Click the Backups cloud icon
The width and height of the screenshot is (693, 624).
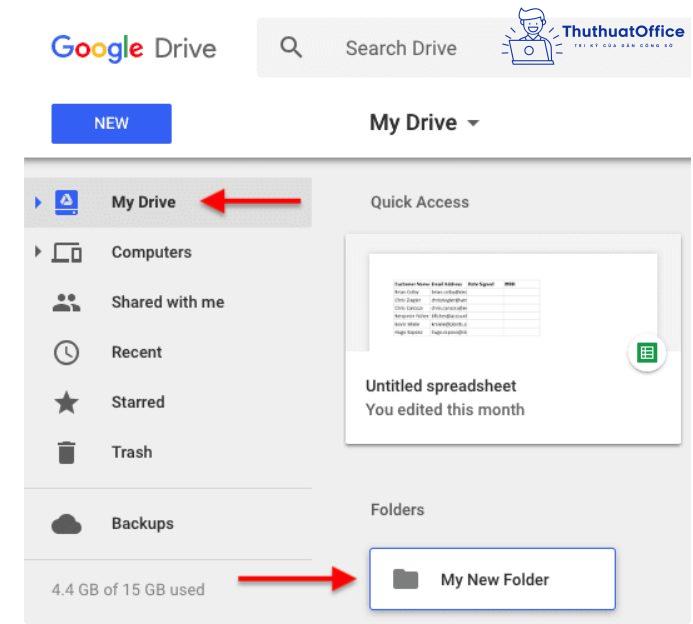coord(66,524)
